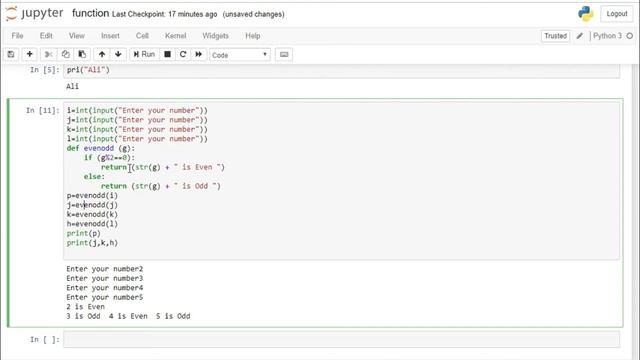This screenshot has height=360, width=640.
Task: Copy the selected cell using the copy icon
Action: pyautogui.click(x=65, y=54)
